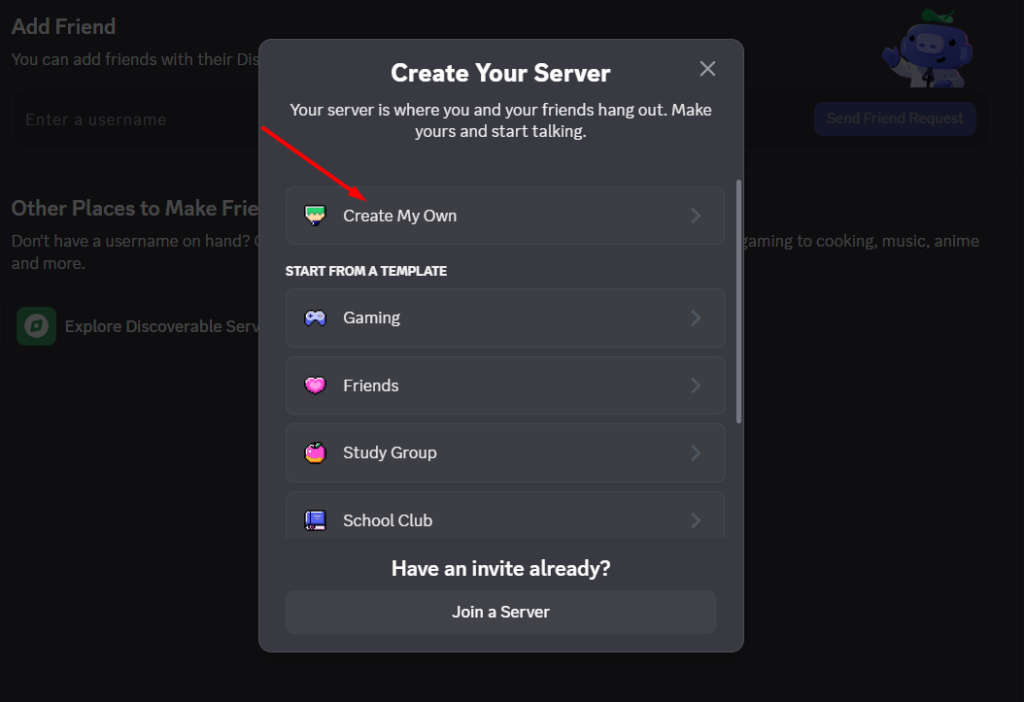Screen dimensions: 1024x702
Task: Click the Join a Server button
Action: coord(501,612)
